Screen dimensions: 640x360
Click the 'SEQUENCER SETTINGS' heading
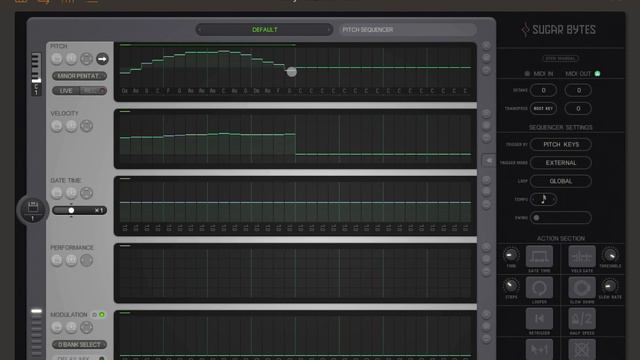pyautogui.click(x=560, y=127)
